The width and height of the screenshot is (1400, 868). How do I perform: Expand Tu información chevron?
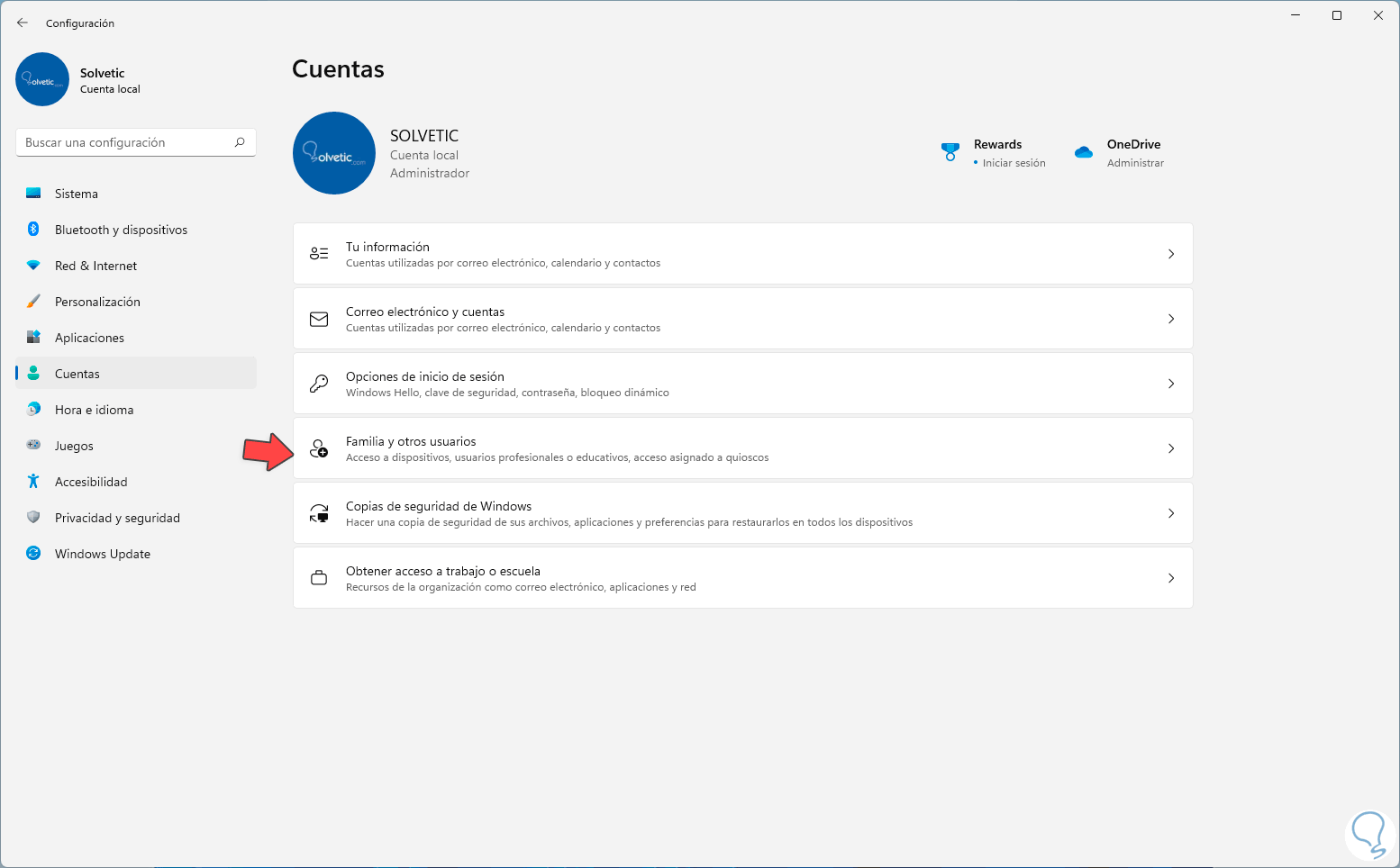click(1171, 254)
